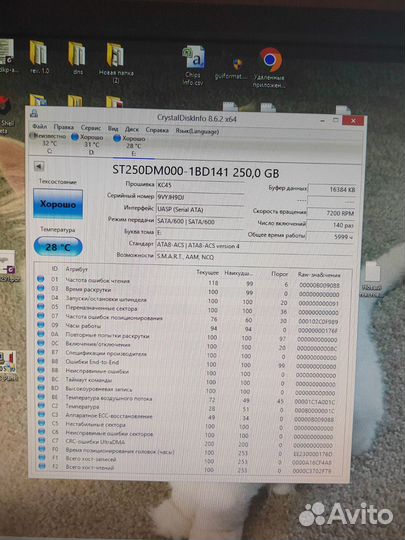Open the Язык(Language) menu

(197, 131)
